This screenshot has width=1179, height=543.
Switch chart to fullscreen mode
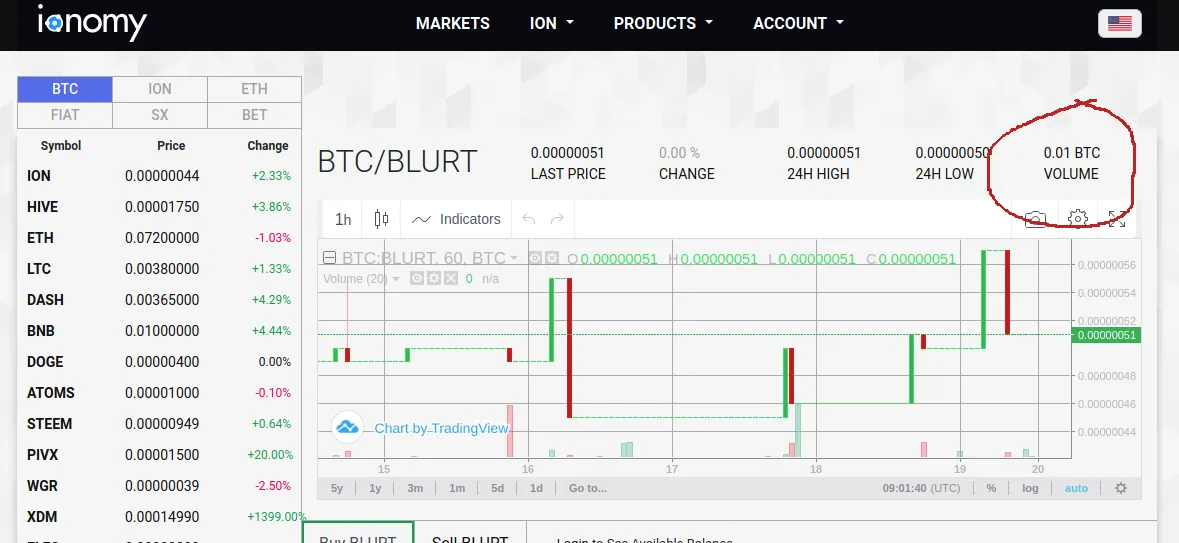pos(1117,220)
